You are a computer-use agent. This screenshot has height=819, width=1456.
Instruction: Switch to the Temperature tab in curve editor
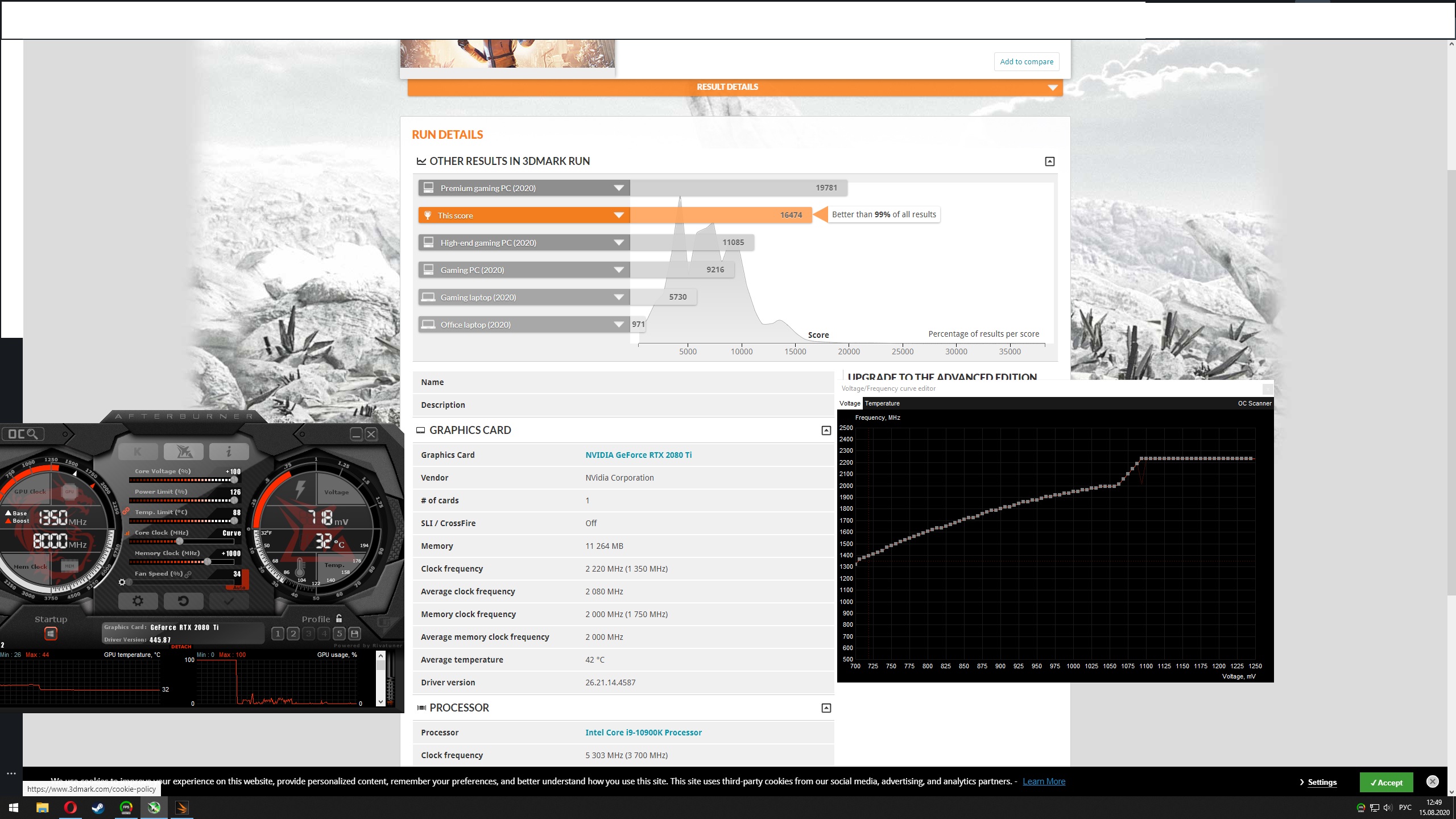point(882,403)
